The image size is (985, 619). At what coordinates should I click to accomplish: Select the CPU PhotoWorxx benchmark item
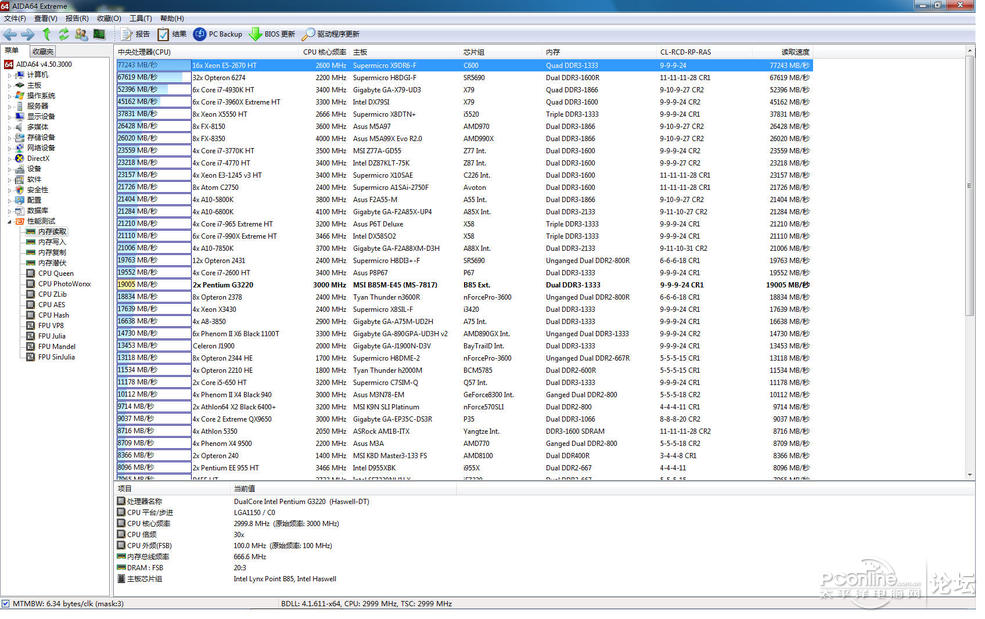click(64, 284)
